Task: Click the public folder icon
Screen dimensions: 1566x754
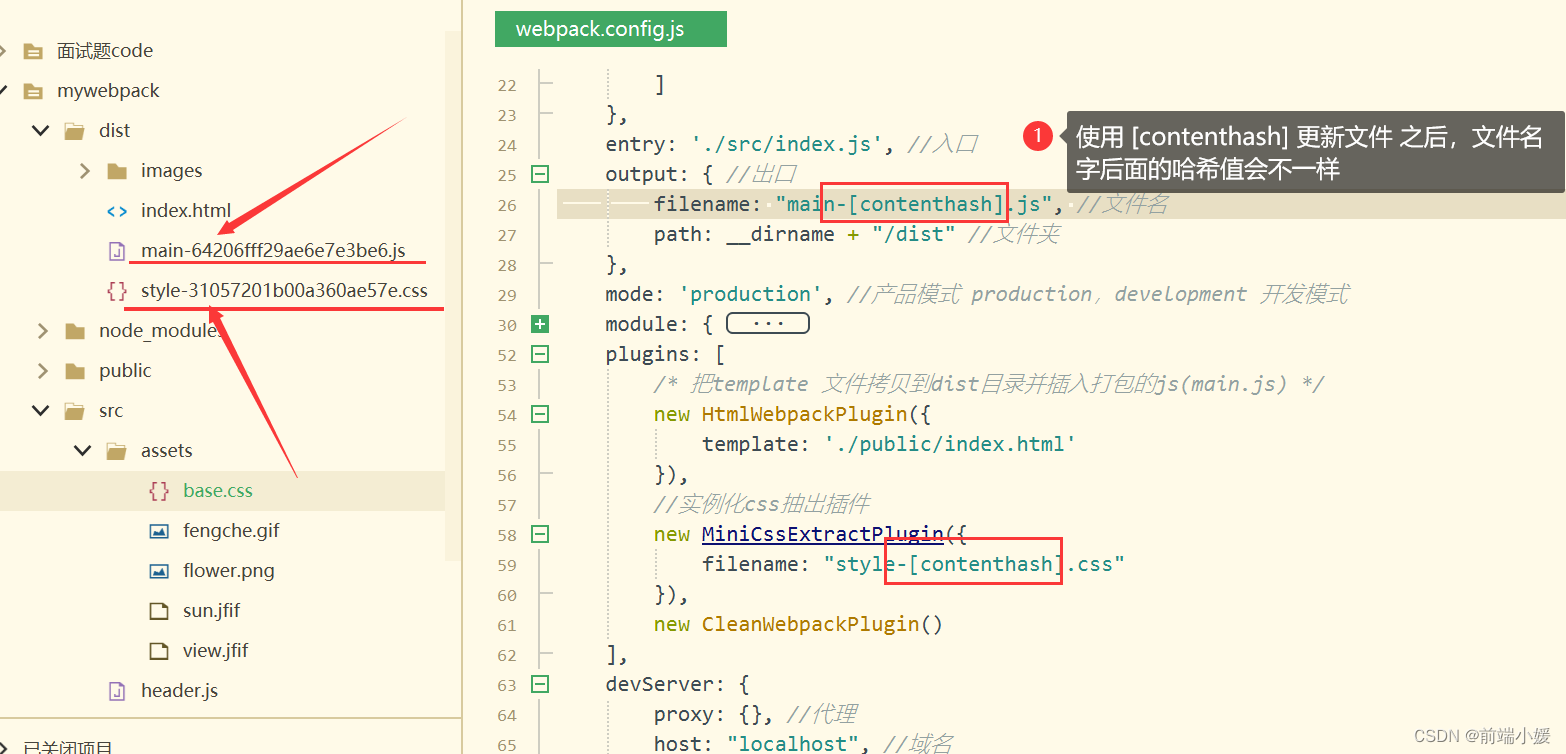Action: 75,371
